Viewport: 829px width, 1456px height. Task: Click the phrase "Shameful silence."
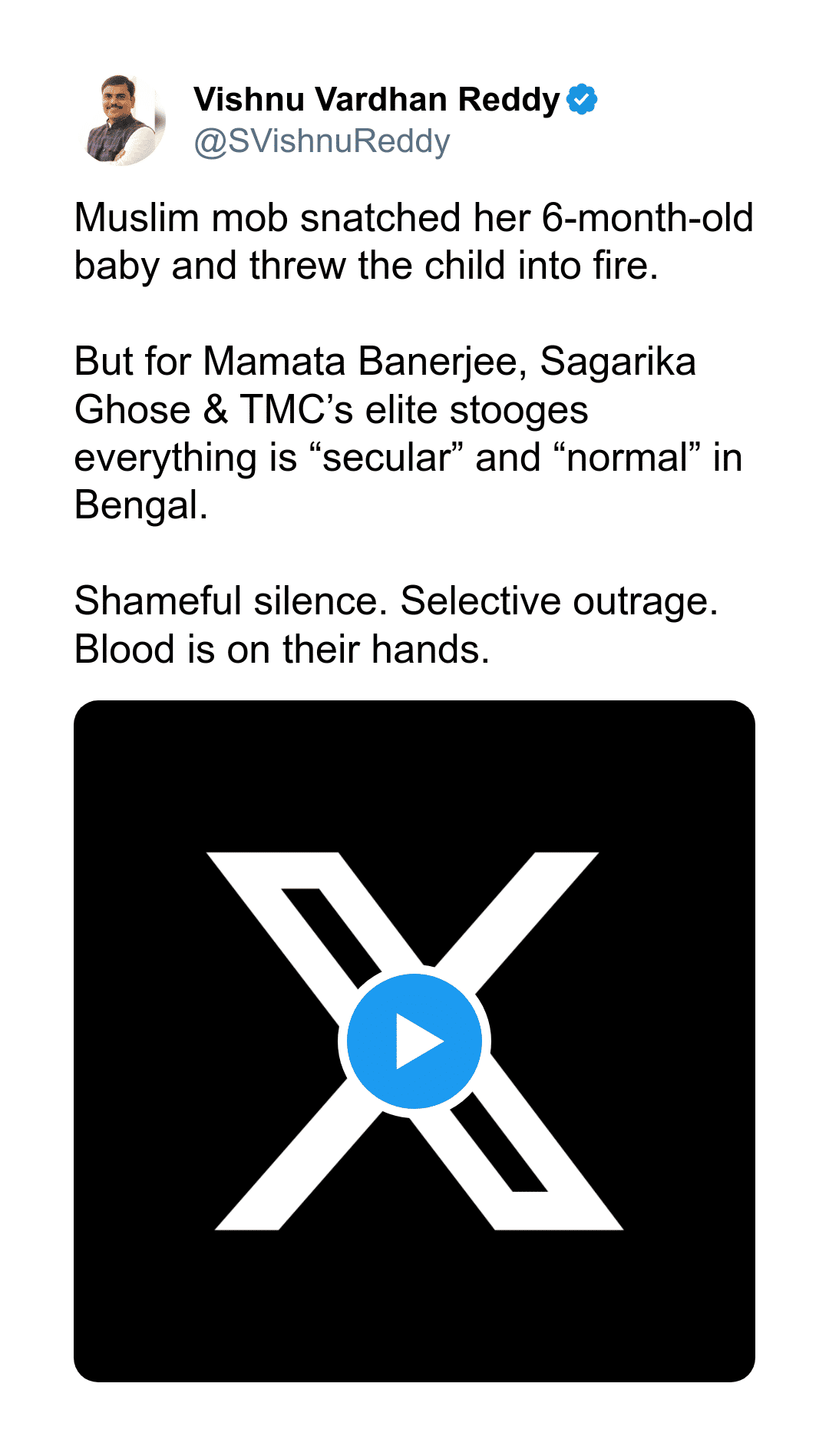[230, 601]
